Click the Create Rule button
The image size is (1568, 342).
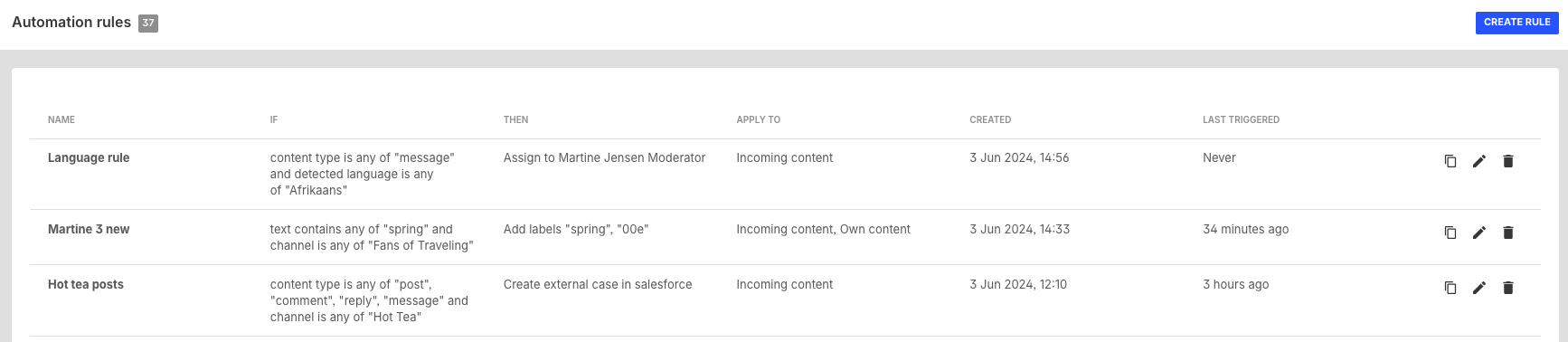pyautogui.click(x=1516, y=22)
